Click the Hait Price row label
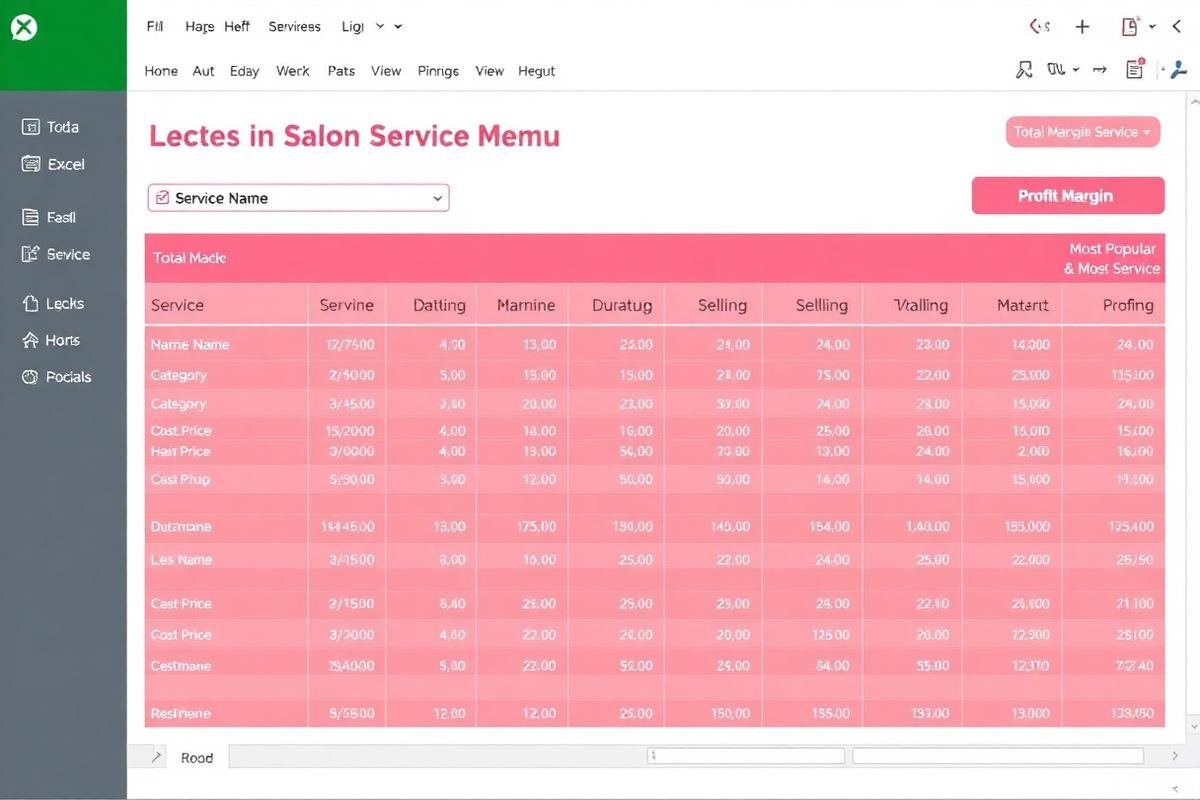The image size is (1200, 800). (180, 452)
